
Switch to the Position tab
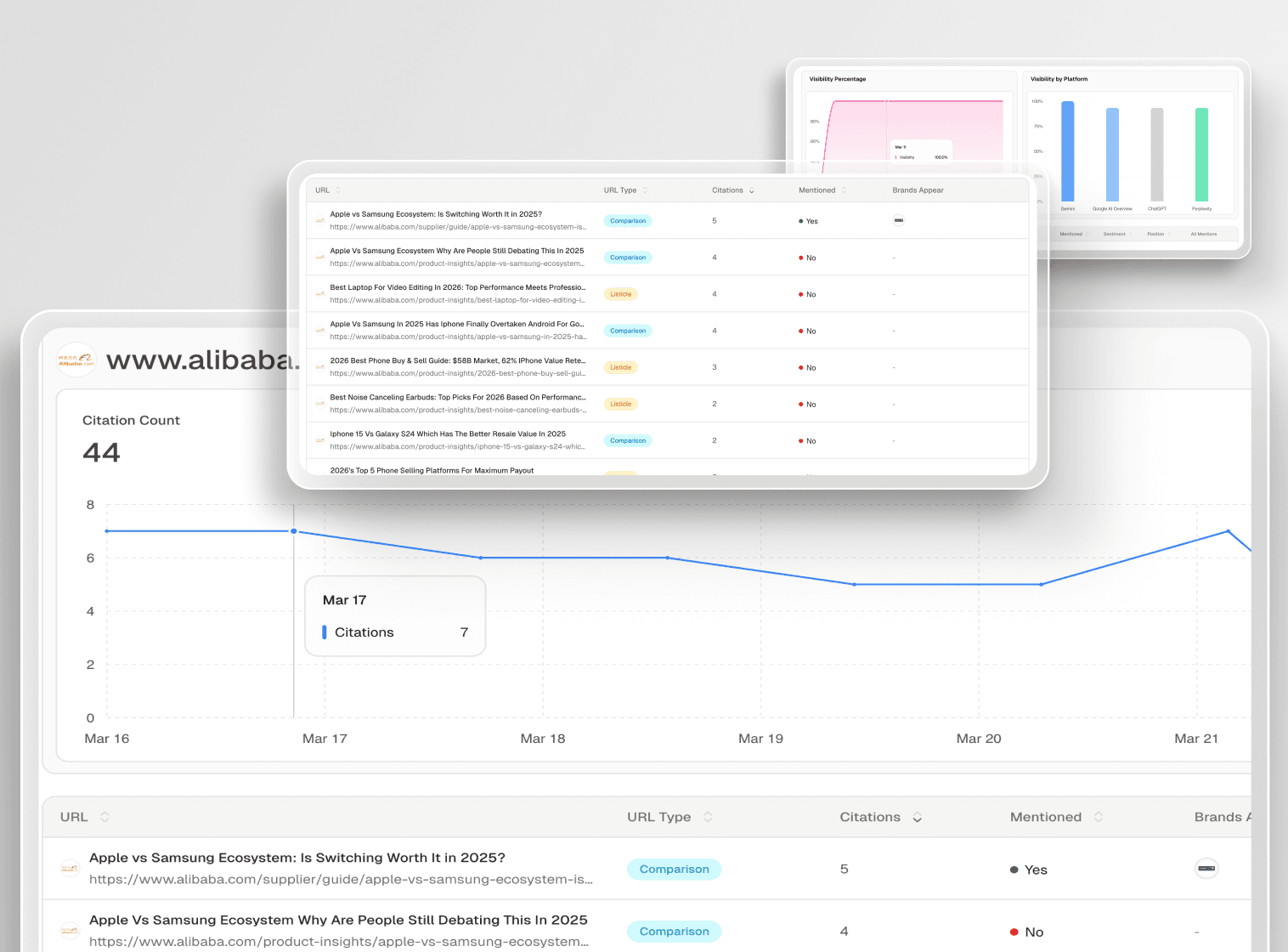(1156, 234)
